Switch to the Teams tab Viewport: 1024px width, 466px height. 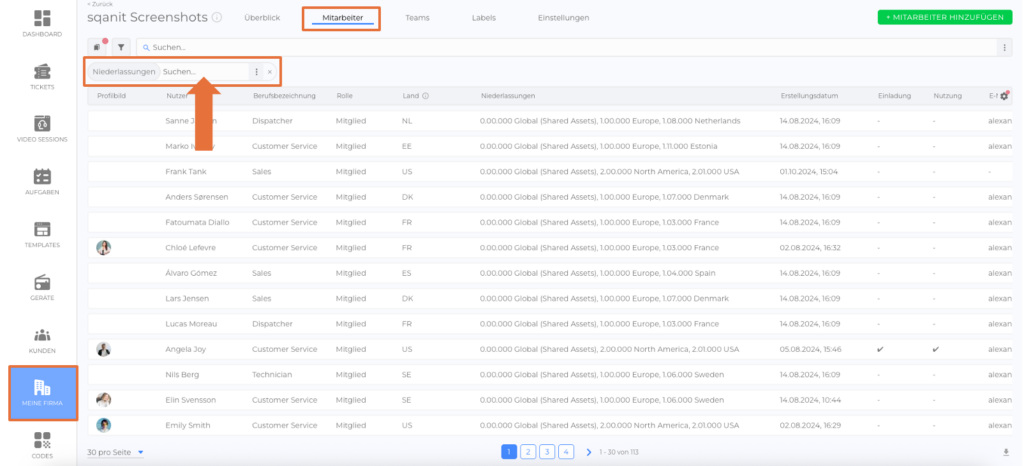pyautogui.click(x=417, y=18)
